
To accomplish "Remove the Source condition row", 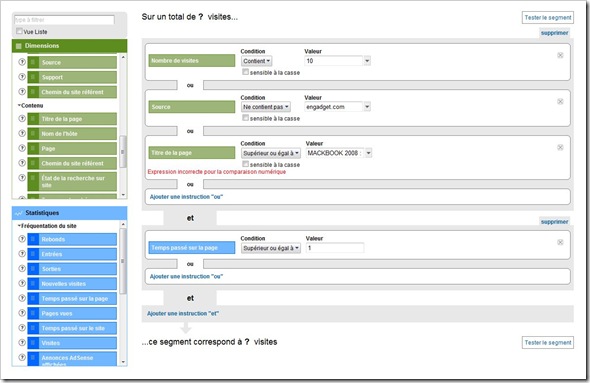I will point(560,102).
